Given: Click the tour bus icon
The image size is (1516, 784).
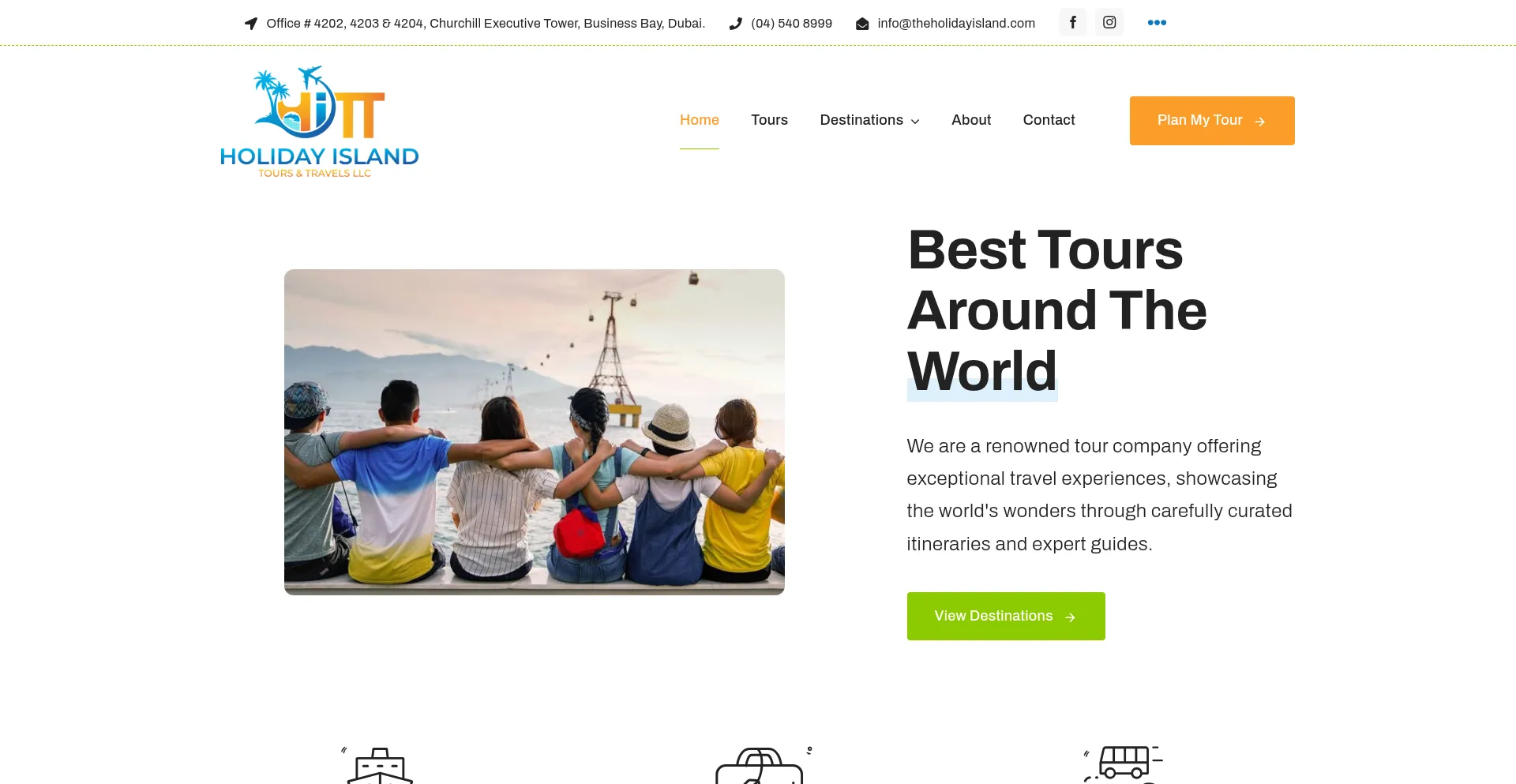Looking at the screenshot, I should tap(1123, 764).
